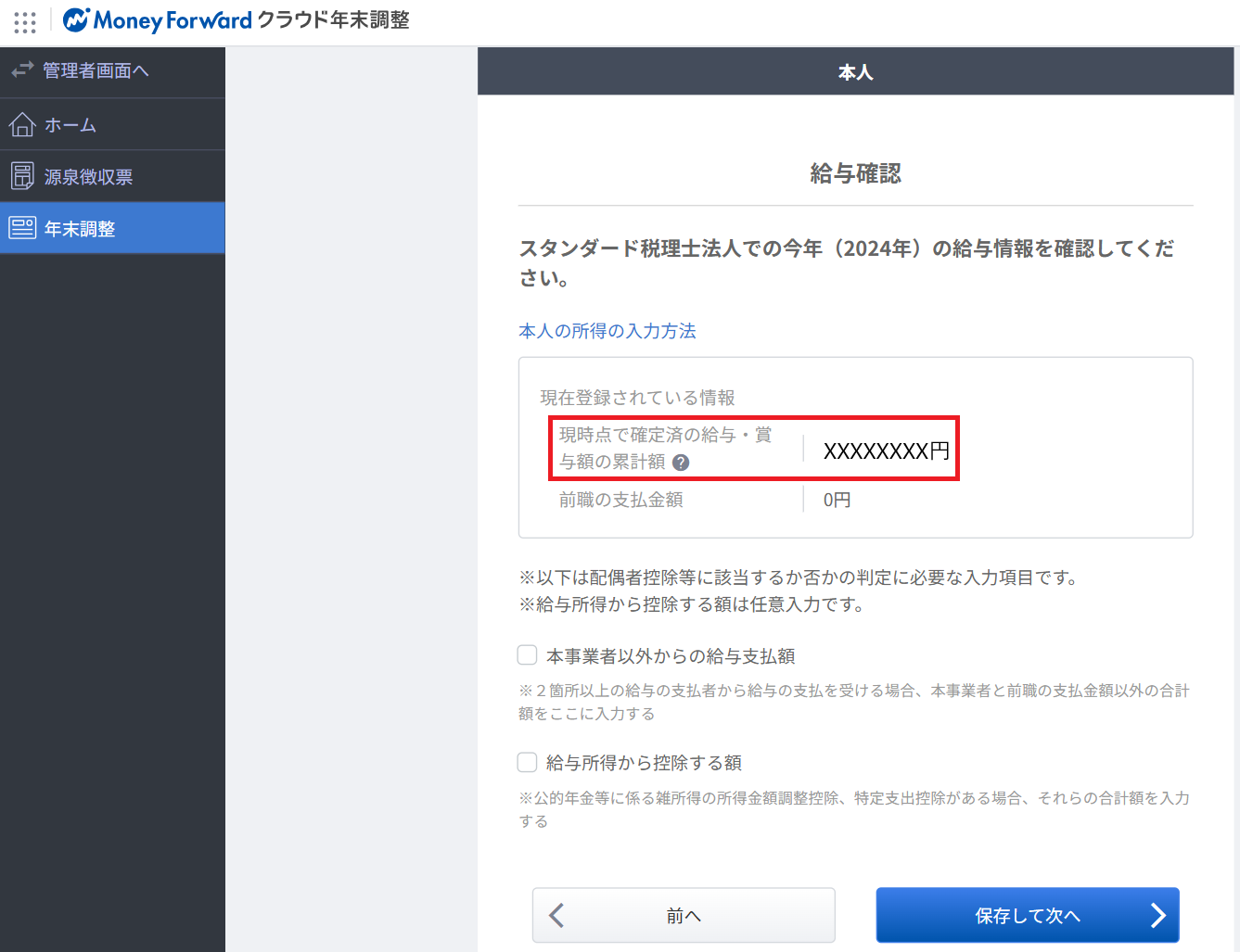Click the 0円 前職の支払金額 value

click(838, 500)
